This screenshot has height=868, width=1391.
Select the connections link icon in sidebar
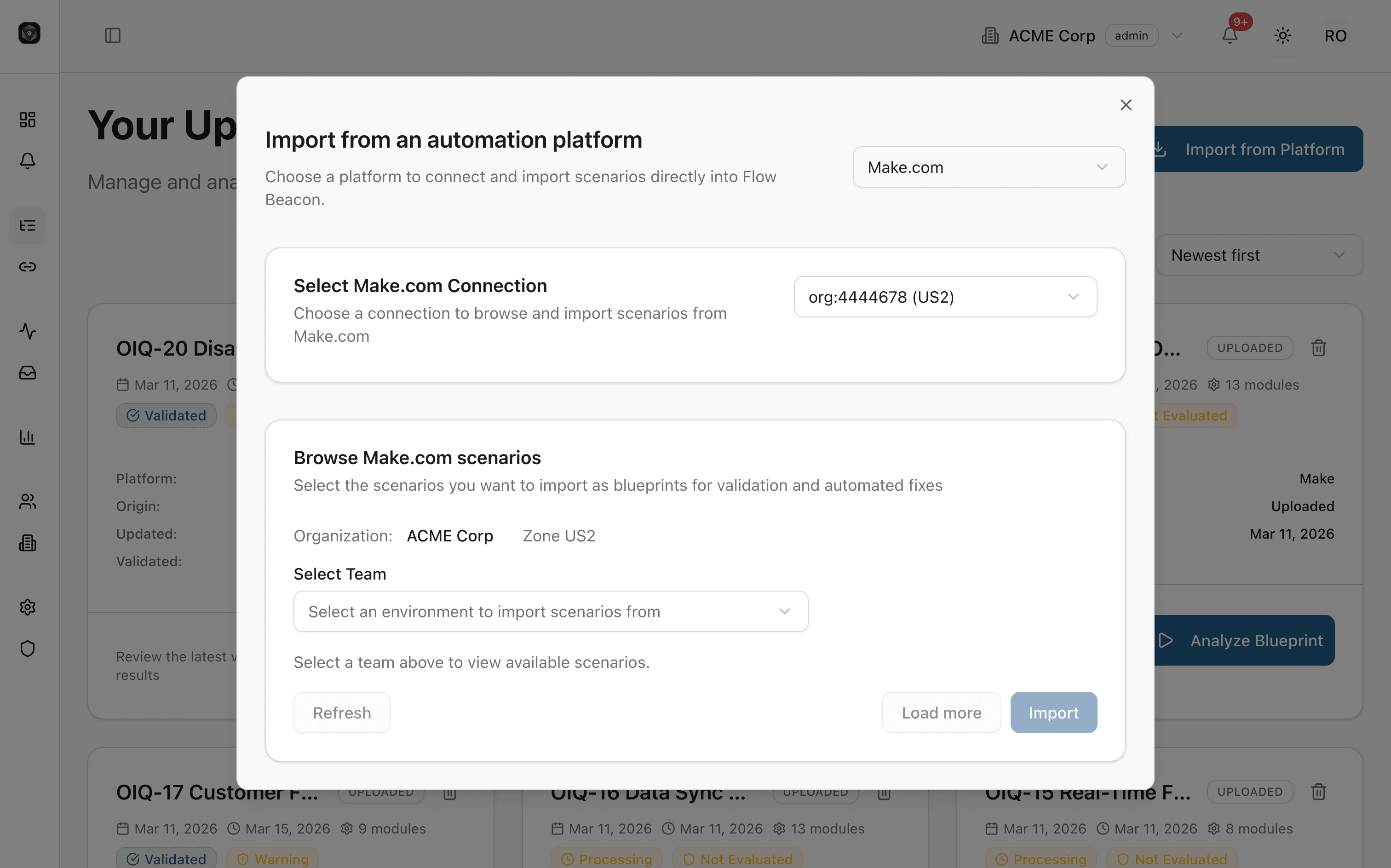click(28, 266)
